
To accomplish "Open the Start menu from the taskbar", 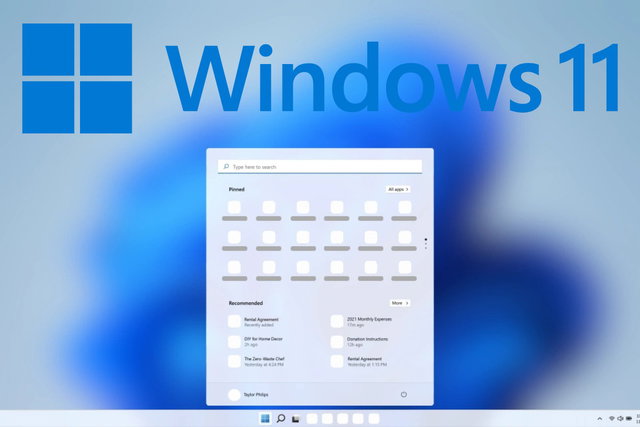I will (x=265, y=418).
